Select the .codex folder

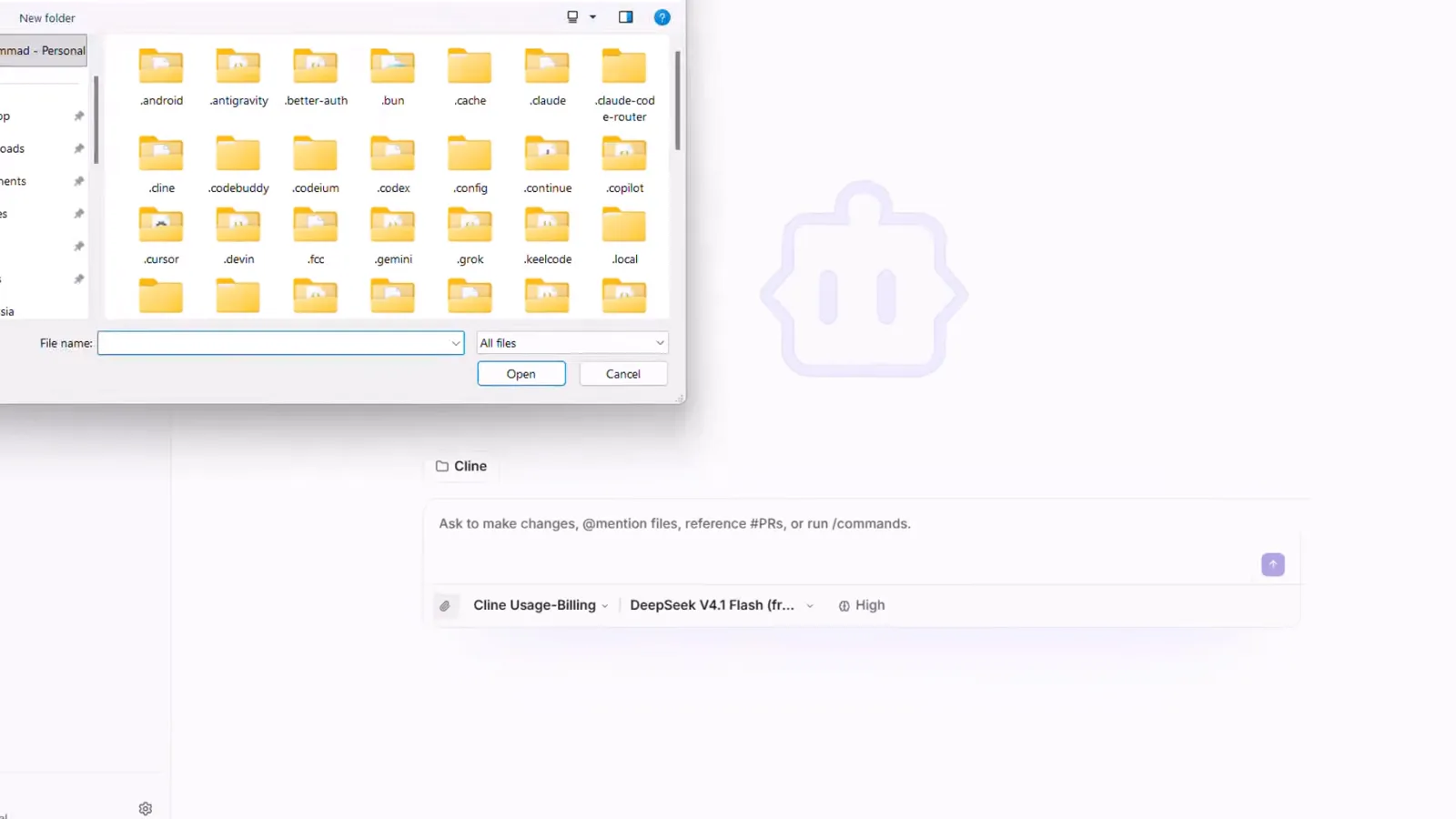point(393,165)
